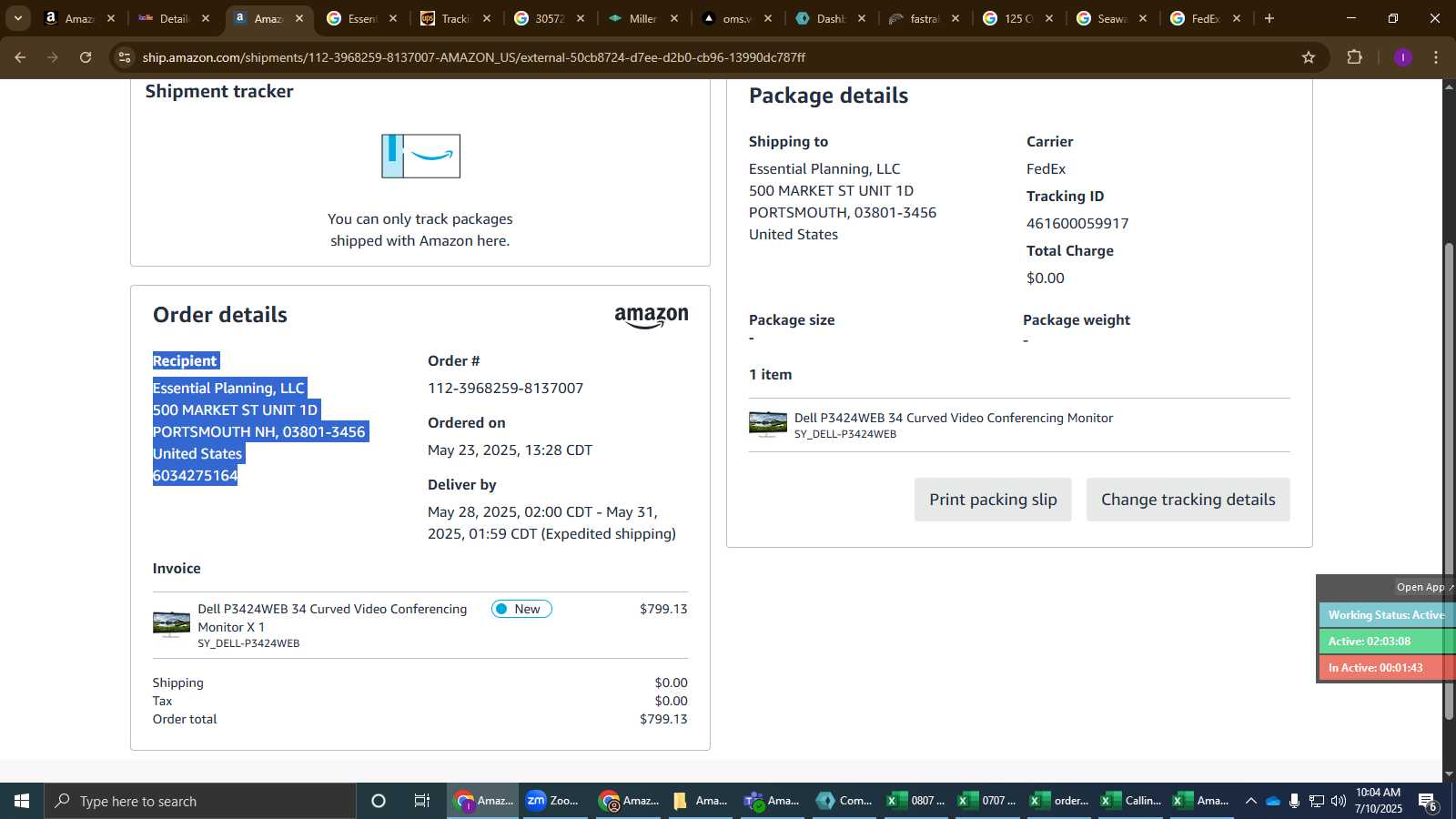Click Working Status: Active indicator
This screenshot has width=1456, height=819.
pos(1386,615)
